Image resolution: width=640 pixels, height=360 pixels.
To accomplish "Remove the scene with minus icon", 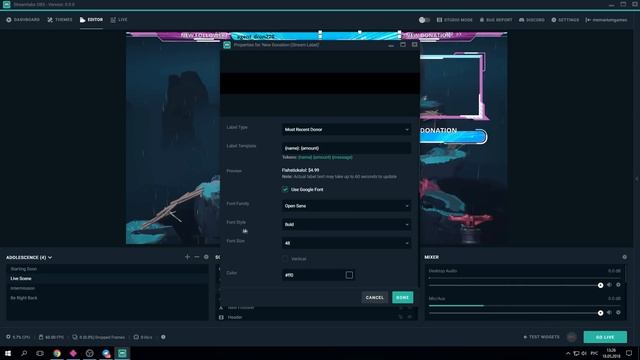I will click(197, 257).
